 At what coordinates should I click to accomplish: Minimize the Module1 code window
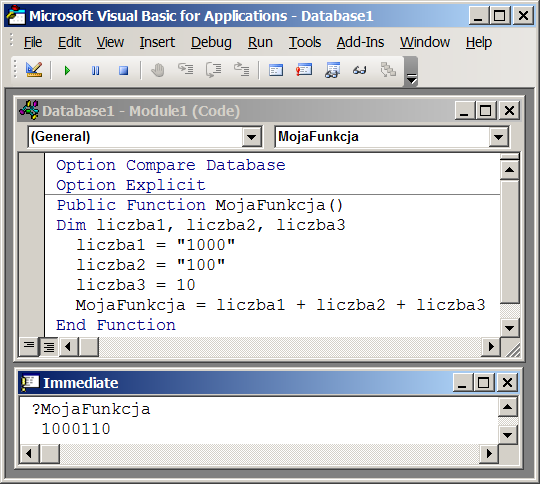(x=464, y=111)
